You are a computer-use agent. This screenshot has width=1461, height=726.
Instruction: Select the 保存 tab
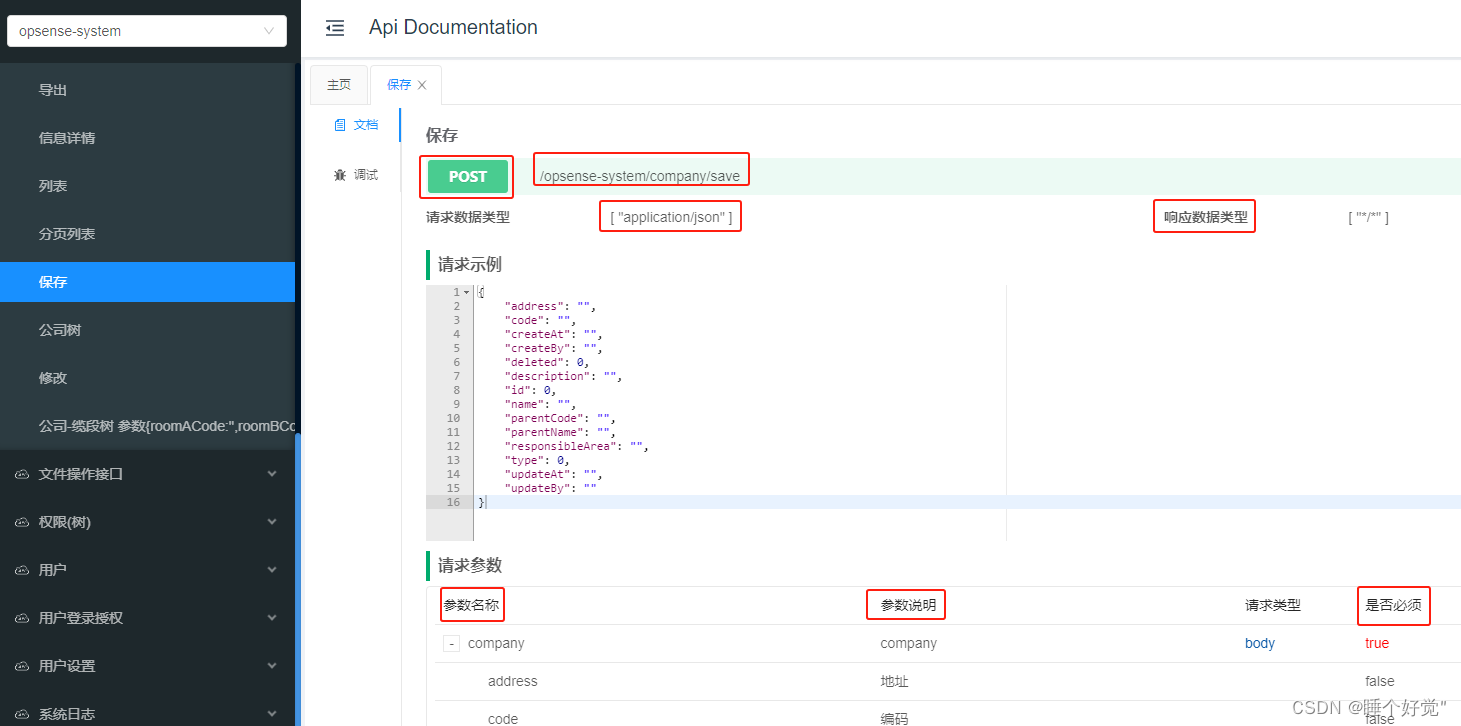tap(399, 85)
